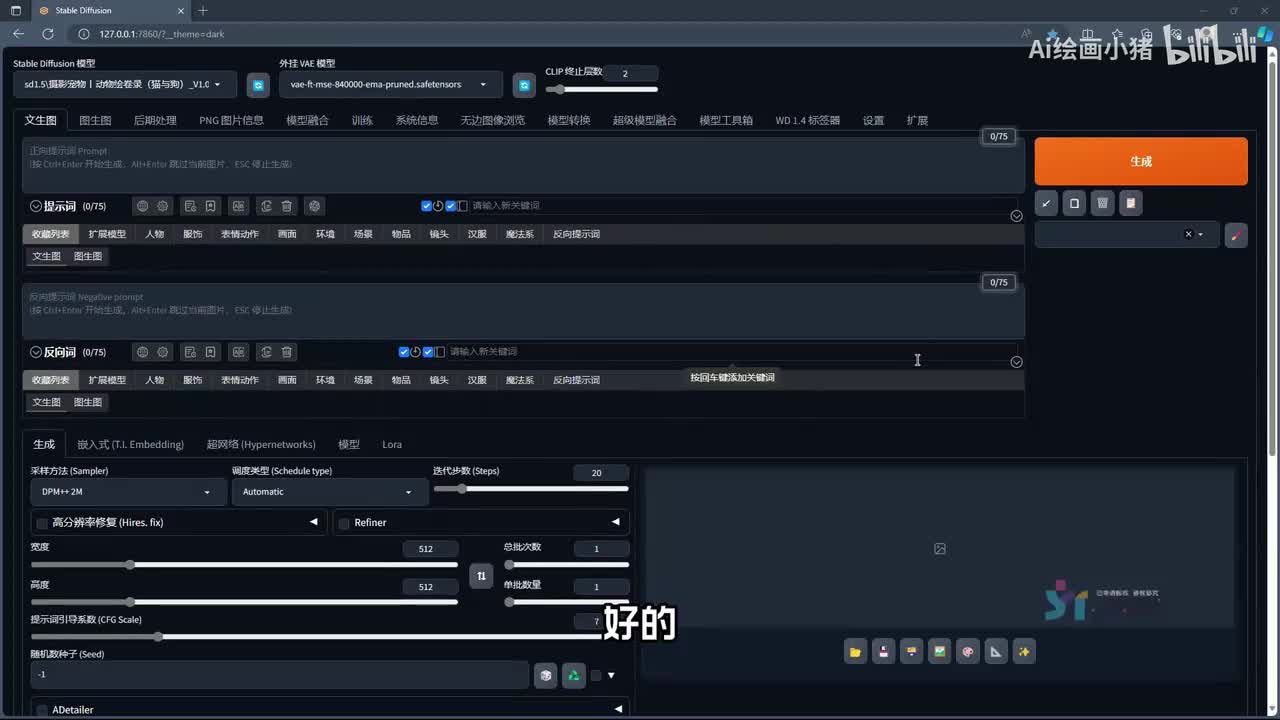Send image to inpaint palette icon
The image size is (1280, 720).
[x=967, y=652]
